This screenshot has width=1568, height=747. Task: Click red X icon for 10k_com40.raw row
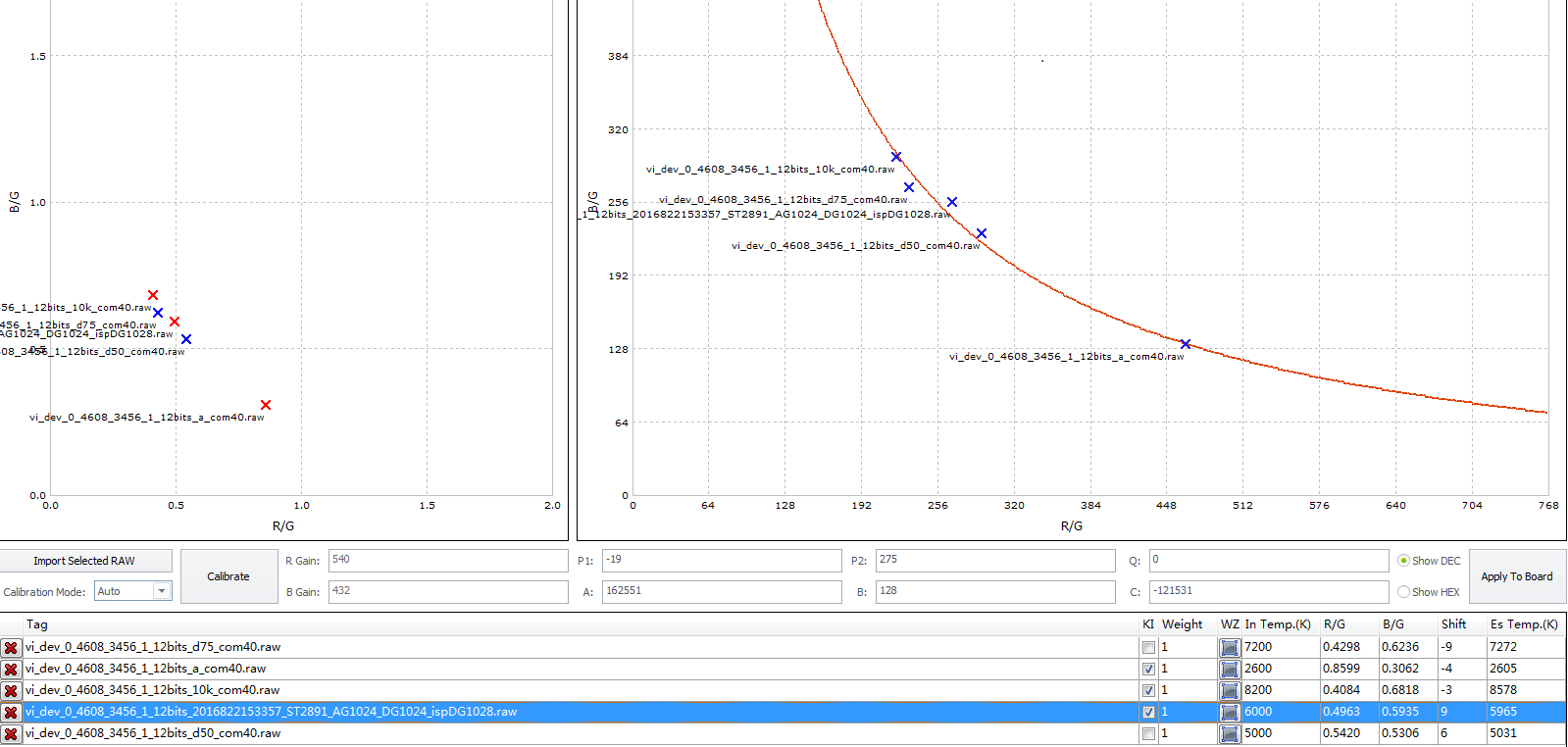[11, 690]
